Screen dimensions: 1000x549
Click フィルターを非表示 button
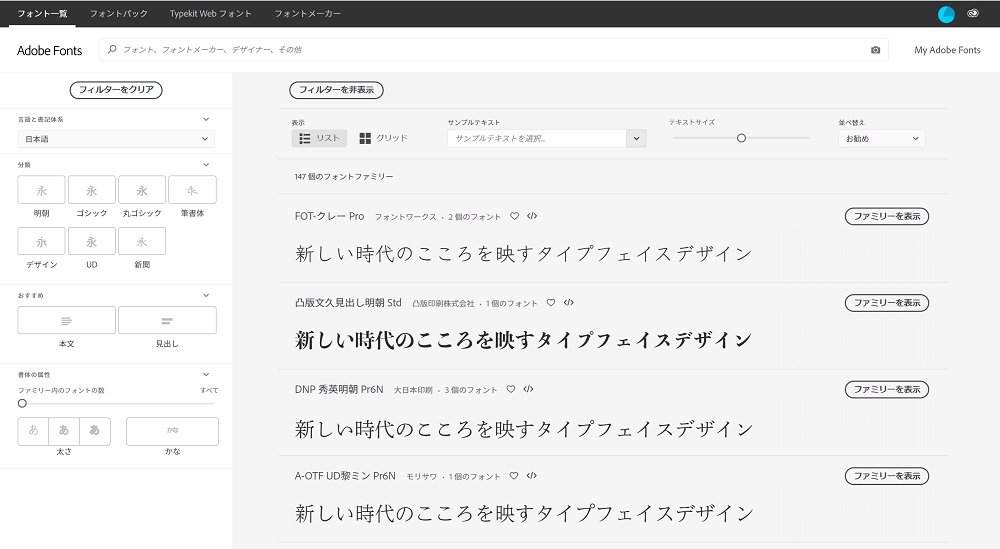tap(337, 90)
